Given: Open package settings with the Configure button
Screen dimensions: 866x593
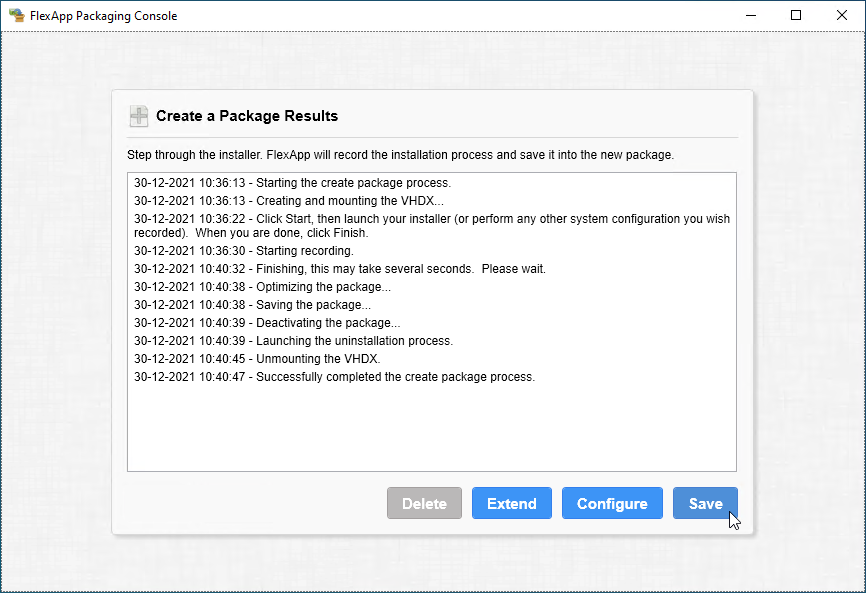Looking at the screenshot, I should (x=611, y=504).
